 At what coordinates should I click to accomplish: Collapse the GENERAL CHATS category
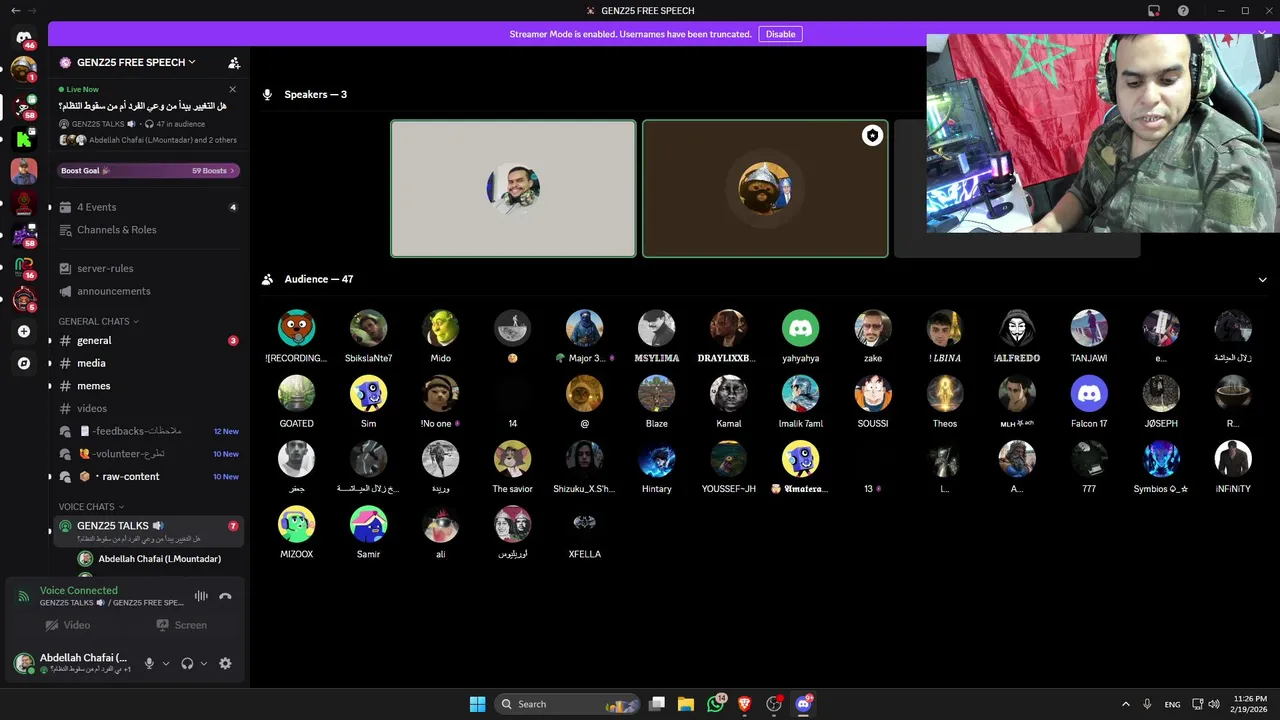[x=98, y=321]
